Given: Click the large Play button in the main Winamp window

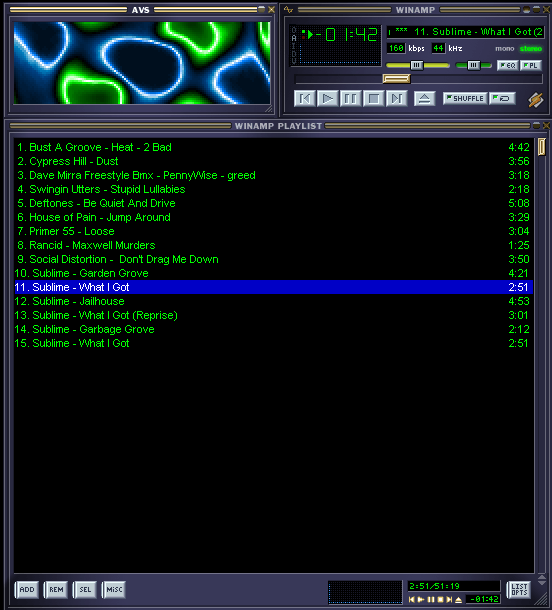Looking at the screenshot, I should 327,99.
